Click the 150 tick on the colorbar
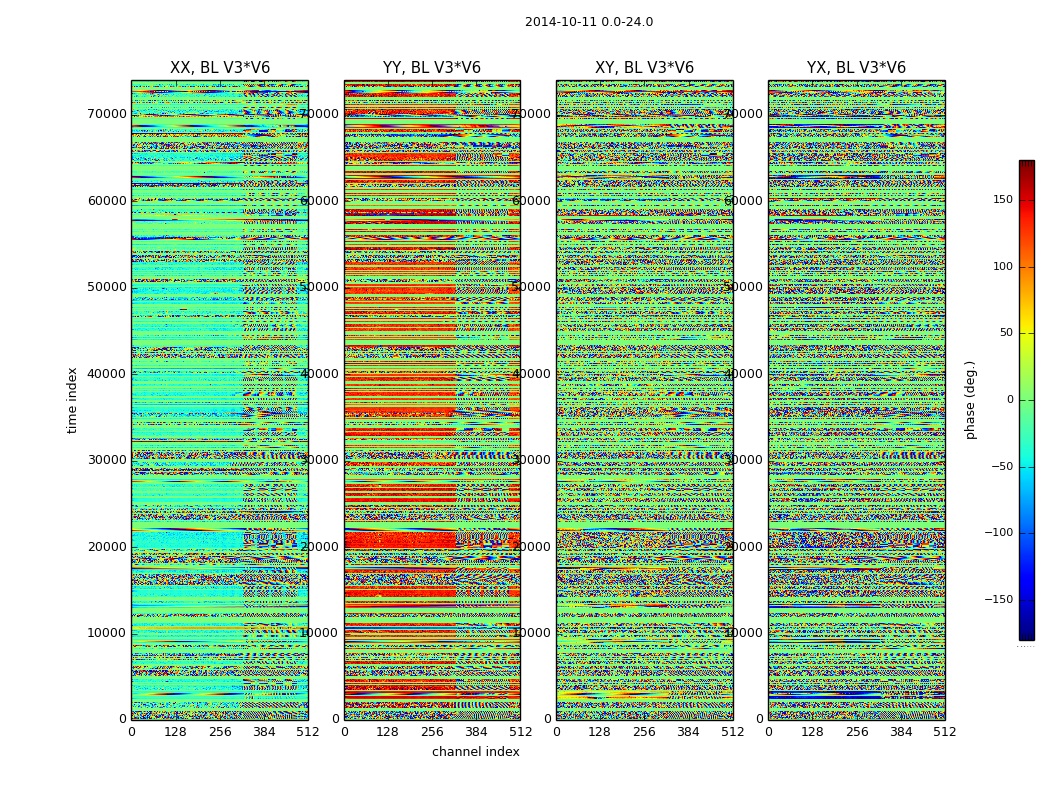 [1002, 200]
